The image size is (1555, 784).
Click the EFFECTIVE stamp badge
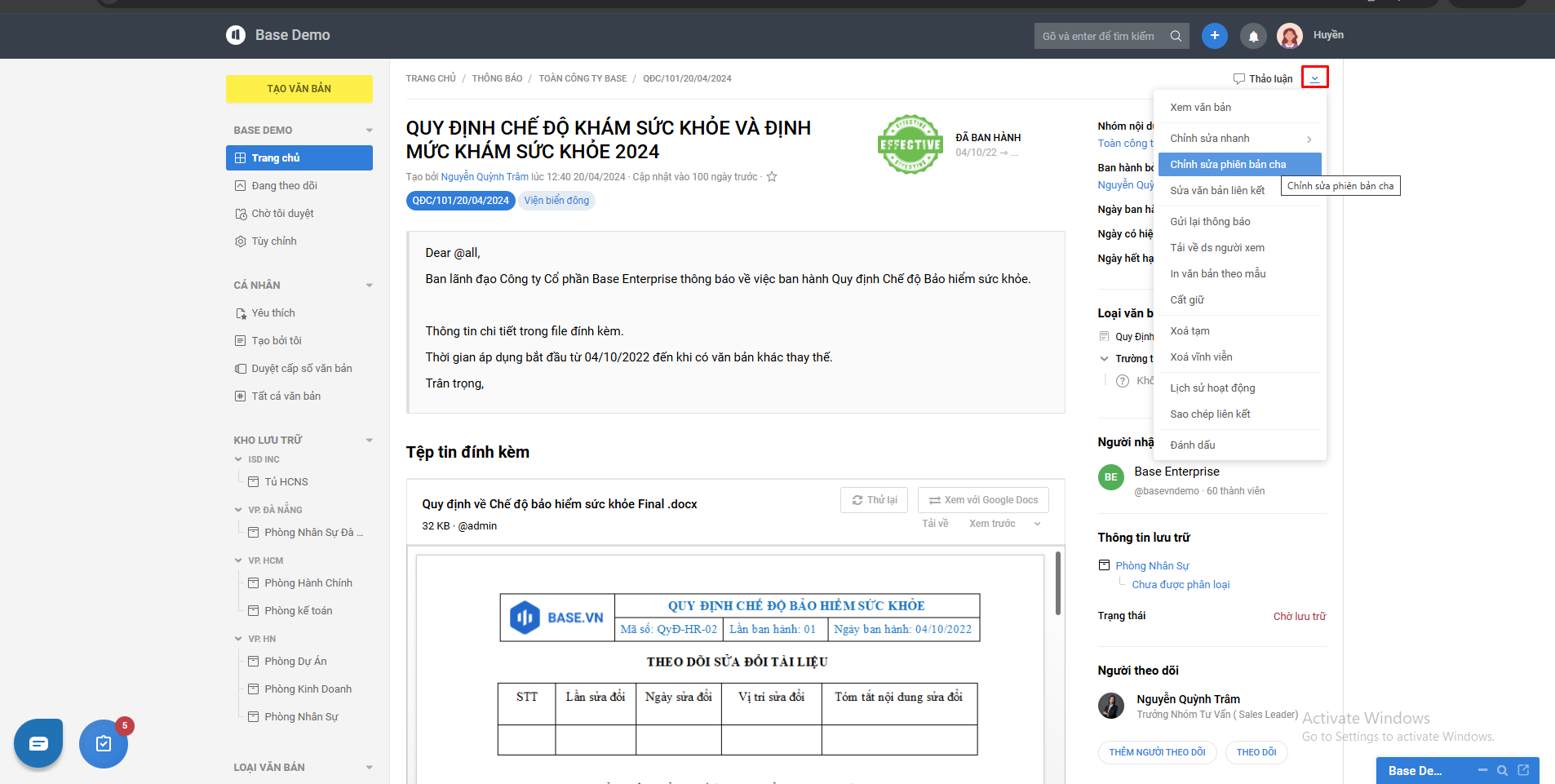coord(910,144)
